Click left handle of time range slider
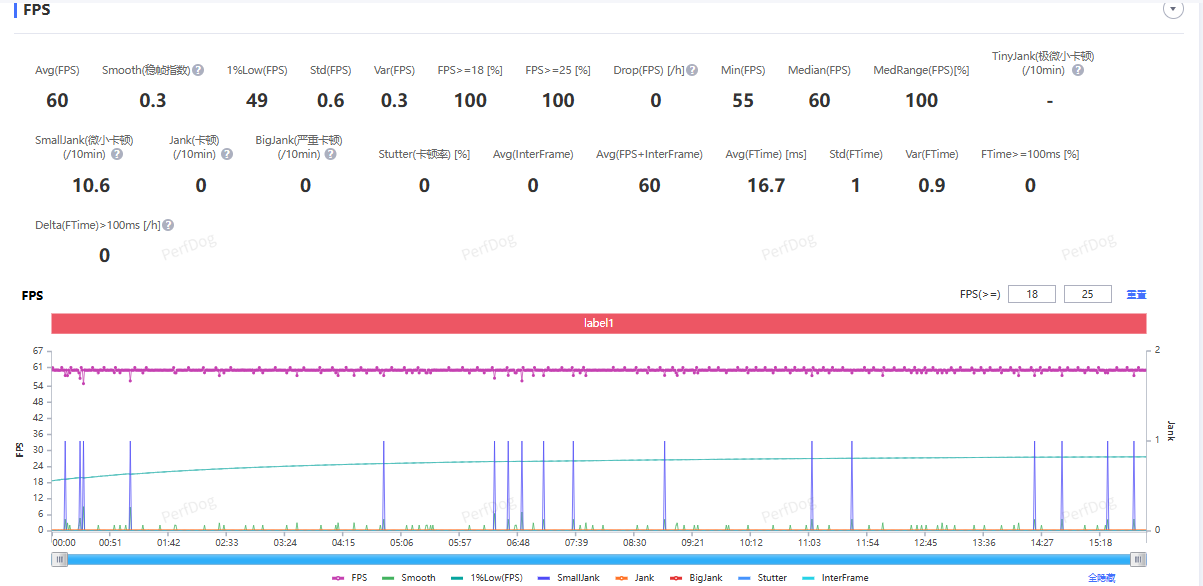The image size is (1203, 586). point(60,560)
